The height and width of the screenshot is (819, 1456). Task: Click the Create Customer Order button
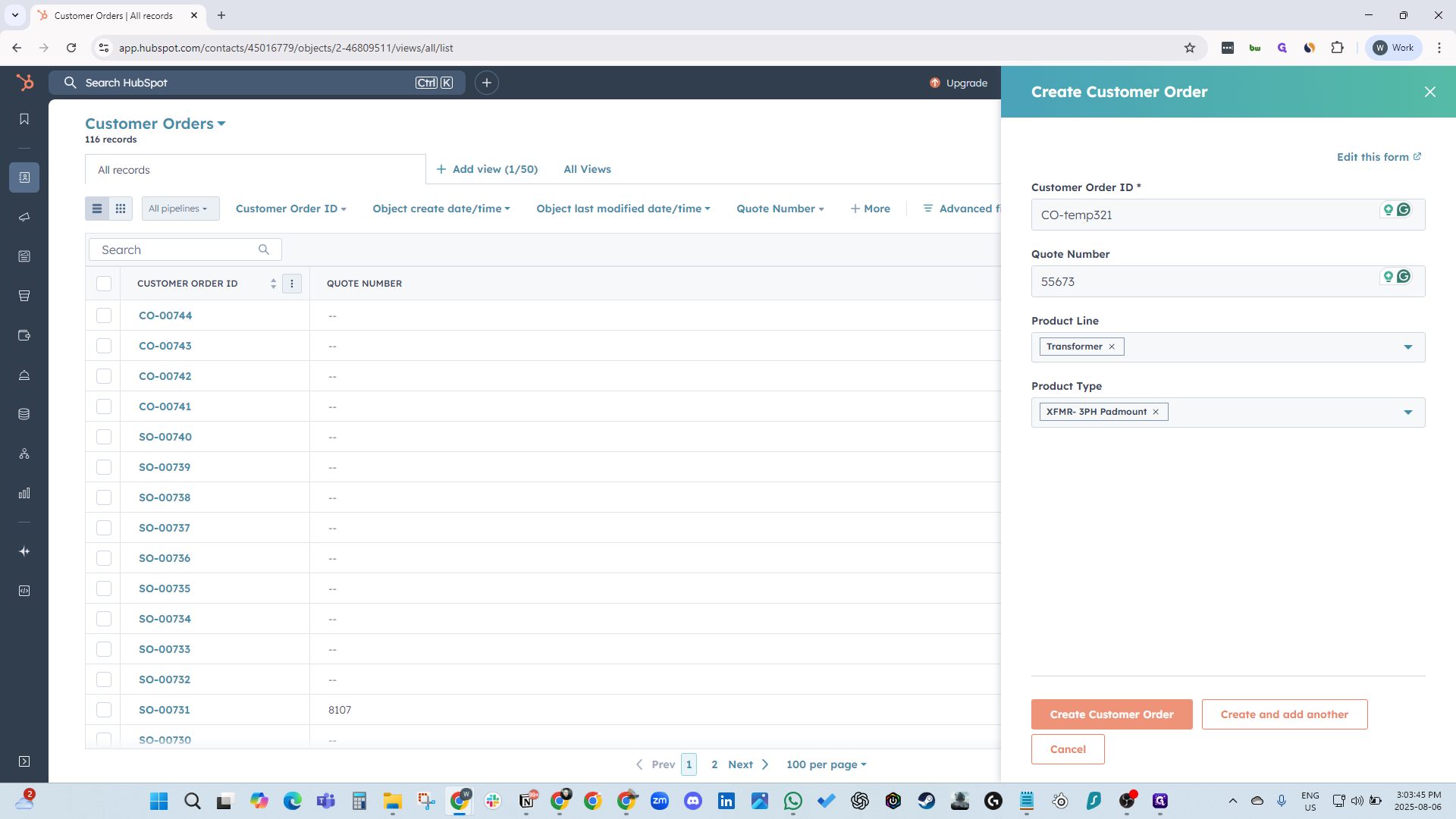point(1111,714)
